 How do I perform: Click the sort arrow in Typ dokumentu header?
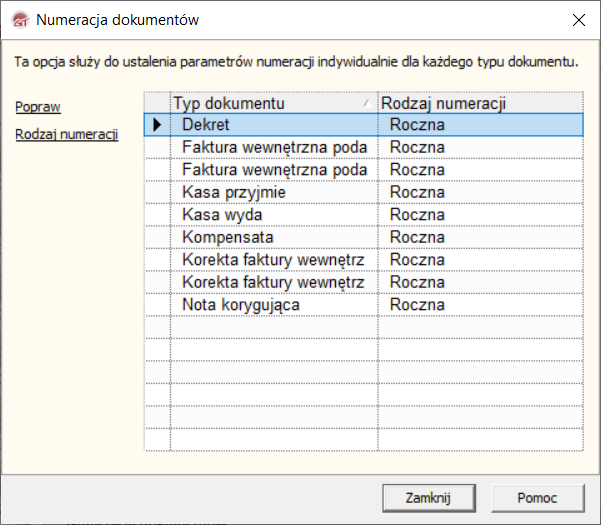[367, 103]
